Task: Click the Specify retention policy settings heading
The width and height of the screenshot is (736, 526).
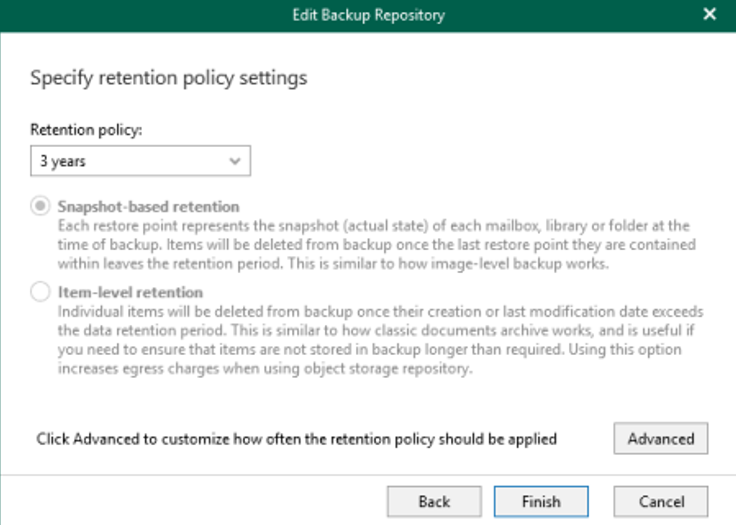Action: tap(169, 78)
